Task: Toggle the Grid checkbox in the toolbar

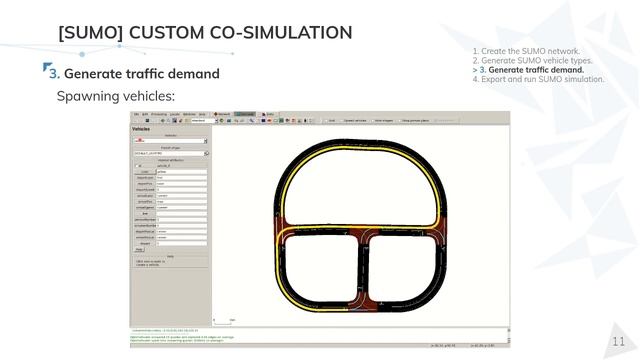Action: (x=326, y=121)
